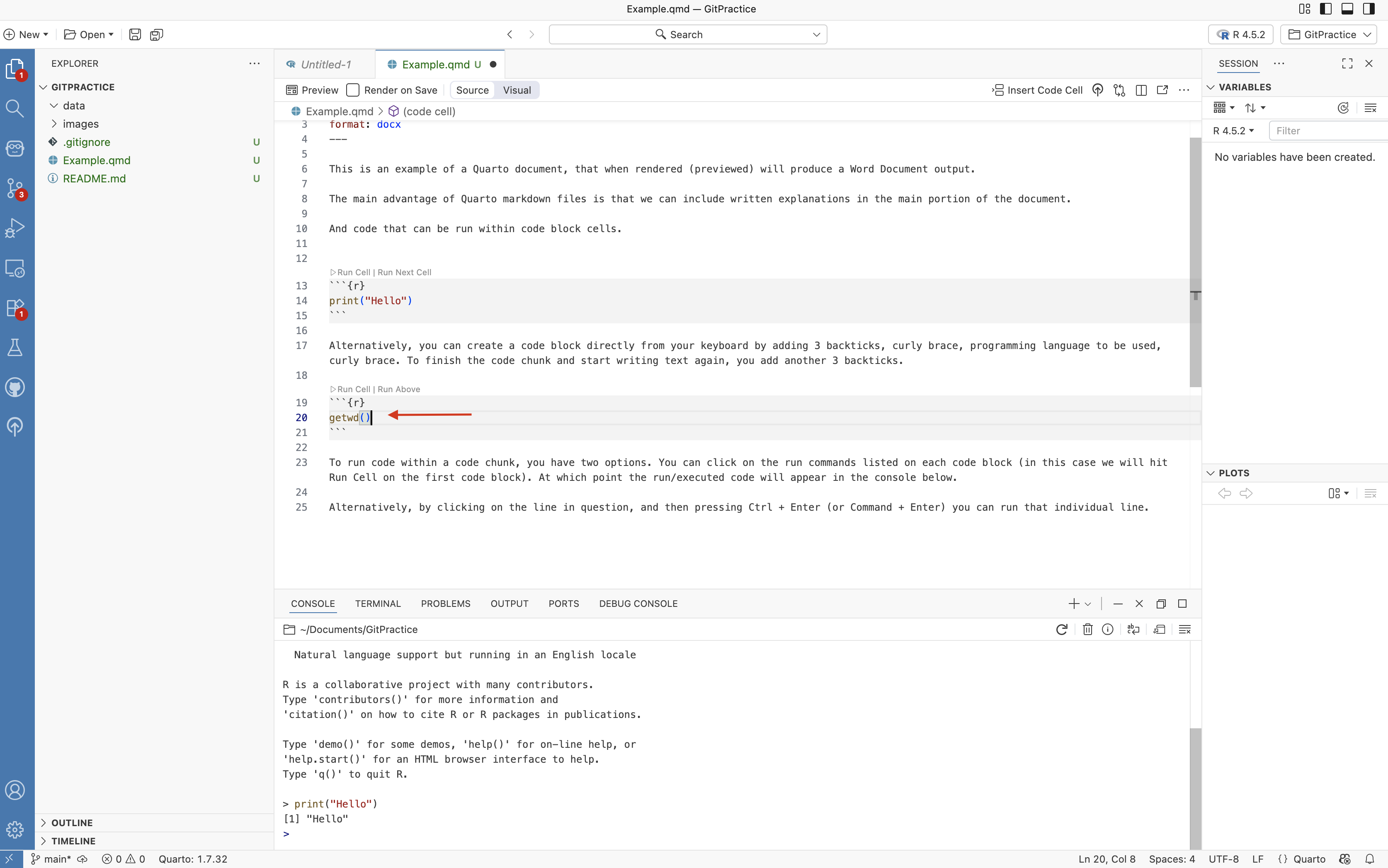This screenshot has height=868, width=1388.
Task: Open the Untitled-1 editor tab
Action: click(325, 64)
